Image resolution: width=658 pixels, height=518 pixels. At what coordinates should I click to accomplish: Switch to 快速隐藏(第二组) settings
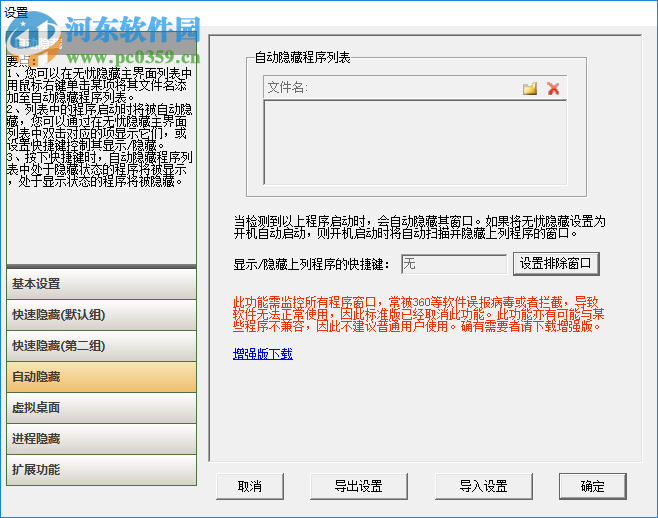coord(102,346)
